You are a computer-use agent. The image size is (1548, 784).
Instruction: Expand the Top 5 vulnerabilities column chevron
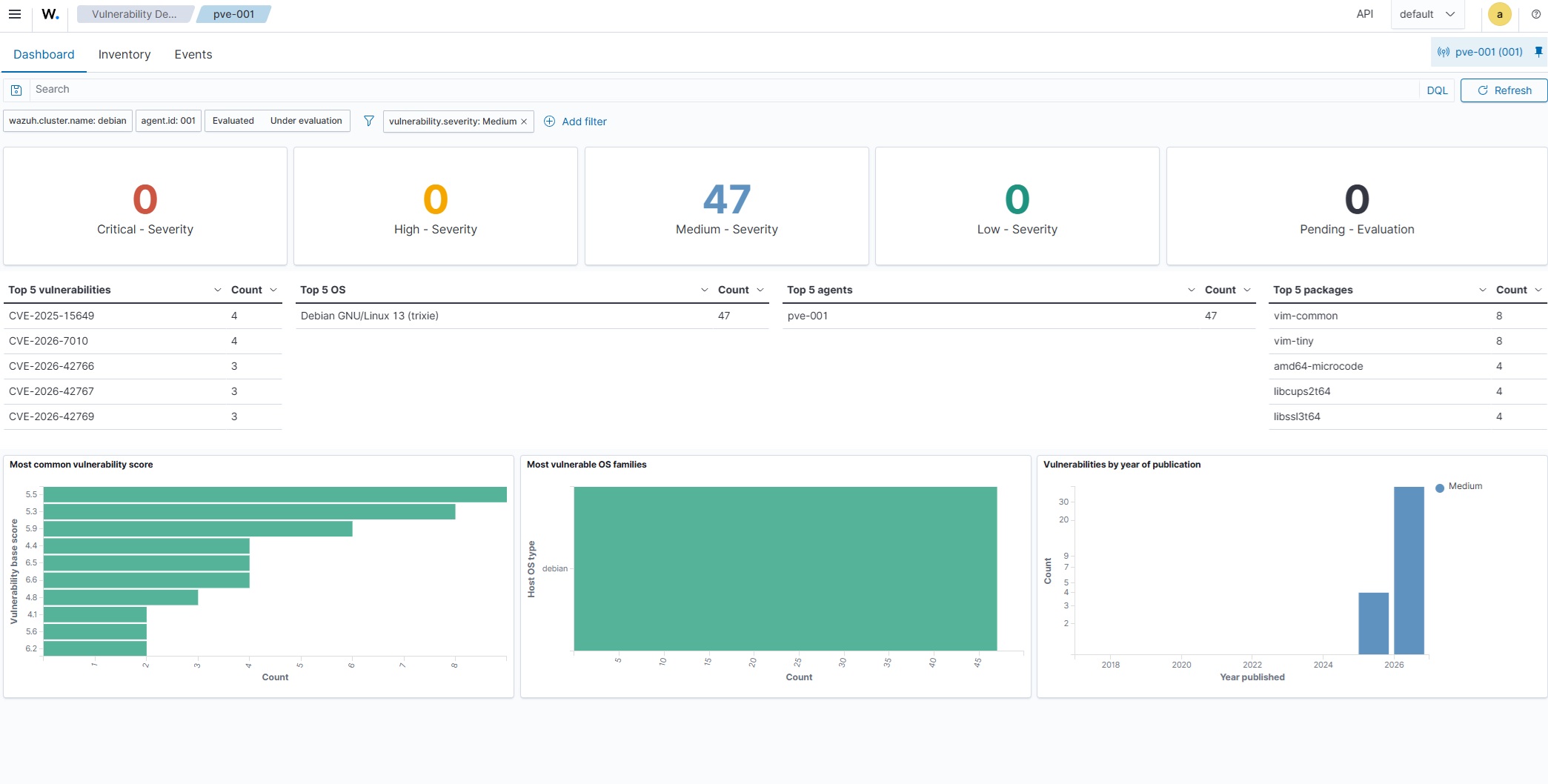click(x=217, y=290)
